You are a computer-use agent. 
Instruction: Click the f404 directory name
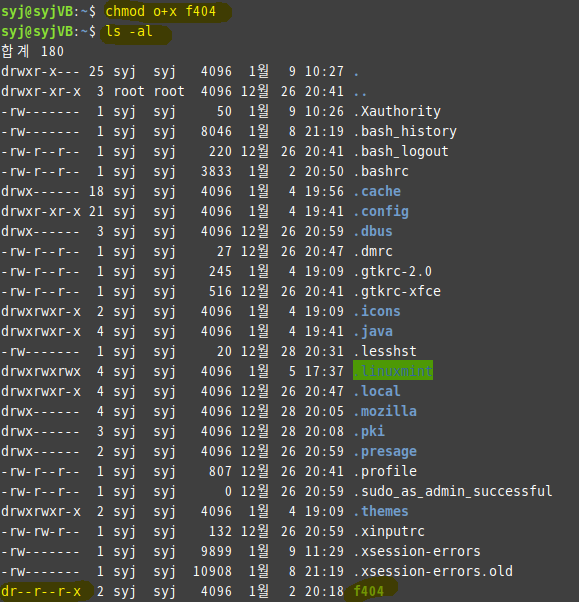[x=369, y=591]
